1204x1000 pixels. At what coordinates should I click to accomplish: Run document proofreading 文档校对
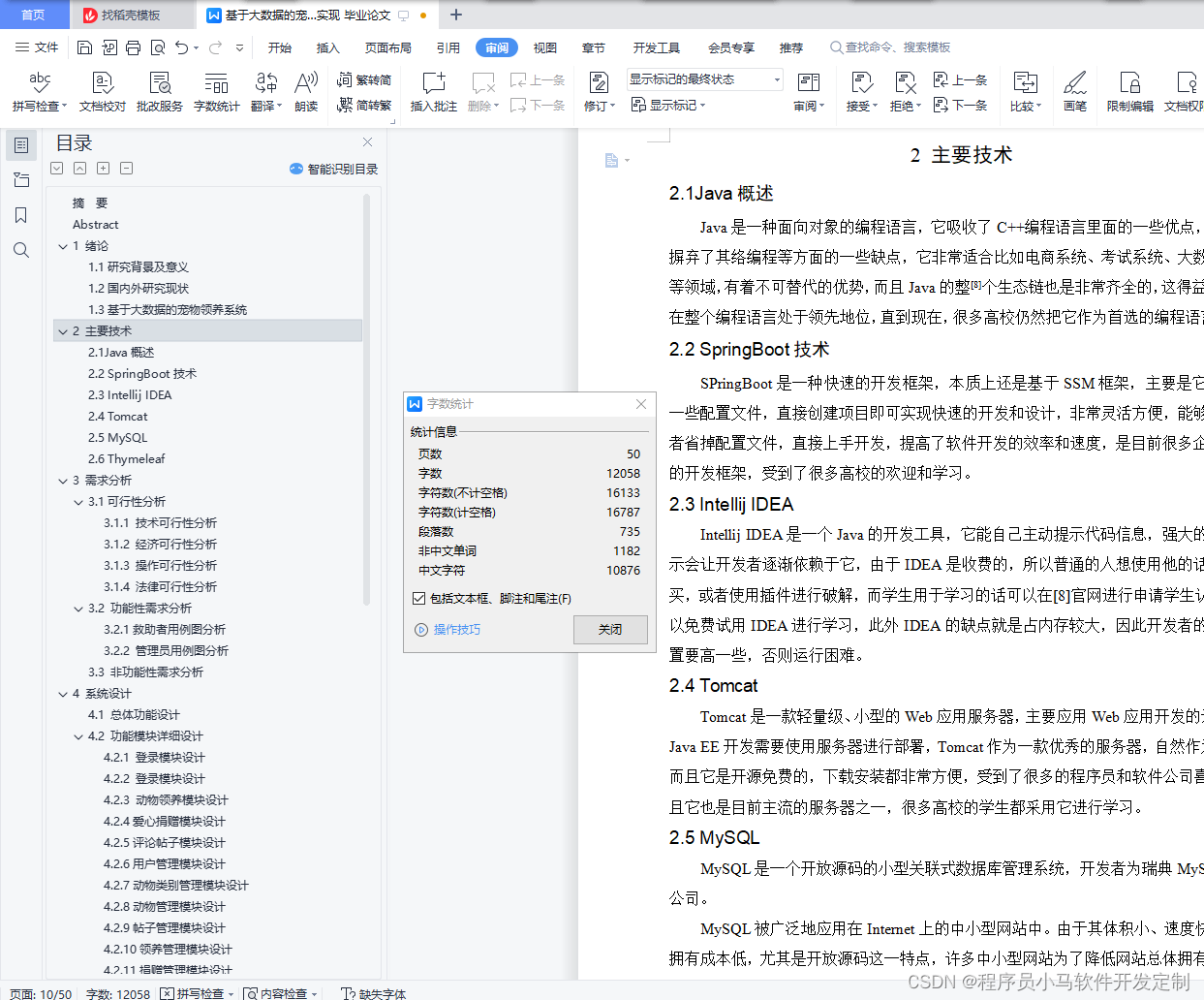[x=101, y=92]
